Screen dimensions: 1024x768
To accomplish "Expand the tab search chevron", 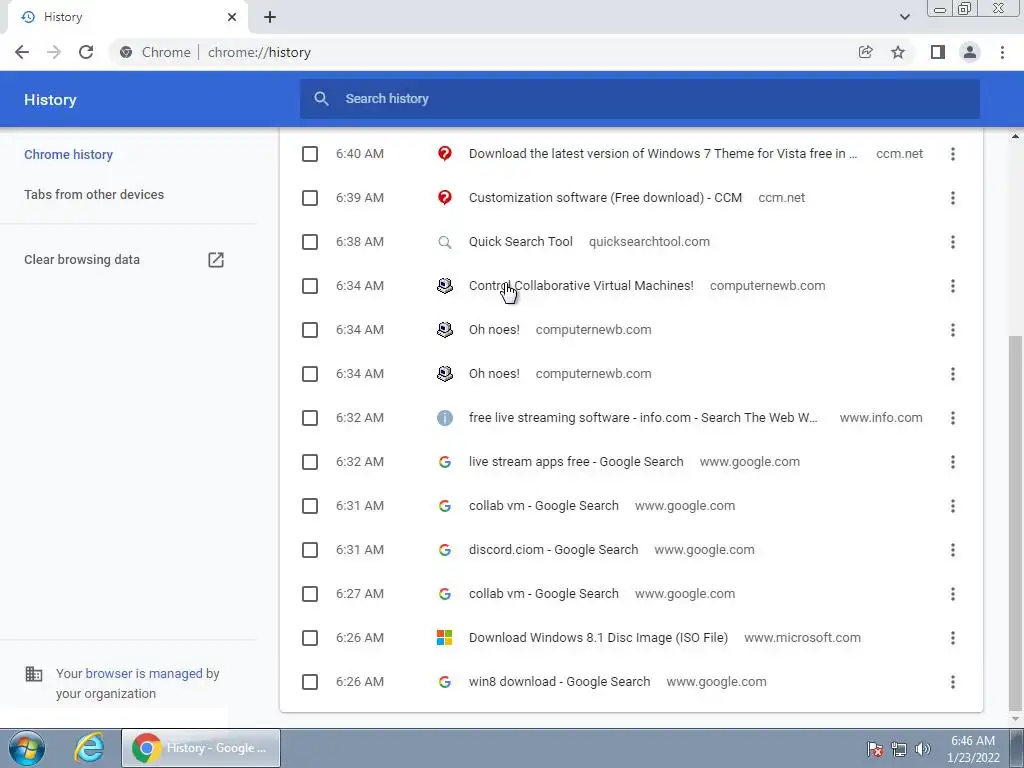I will (x=904, y=17).
